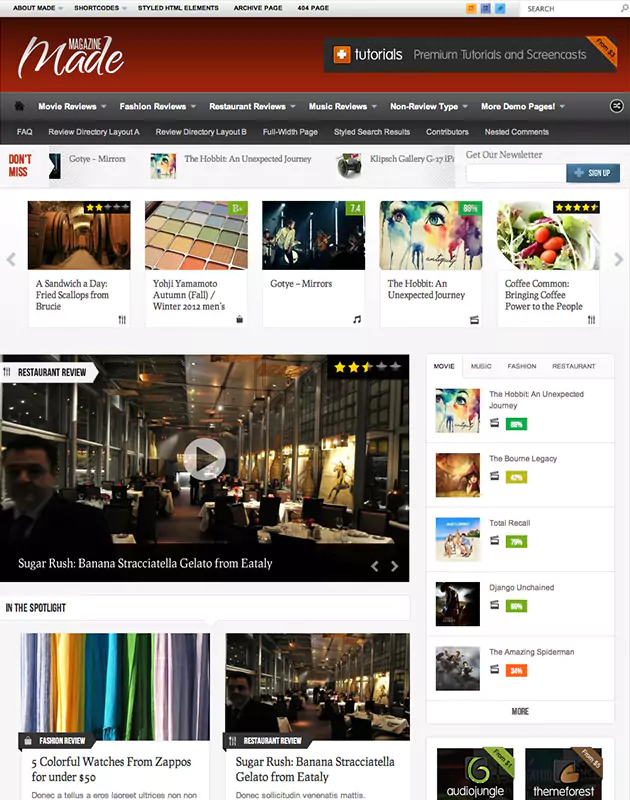Image resolution: width=630 pixels, height=800 pixels.
Task: Click star rating on featured restaurant slide
Action: click(x=367, y=367)
